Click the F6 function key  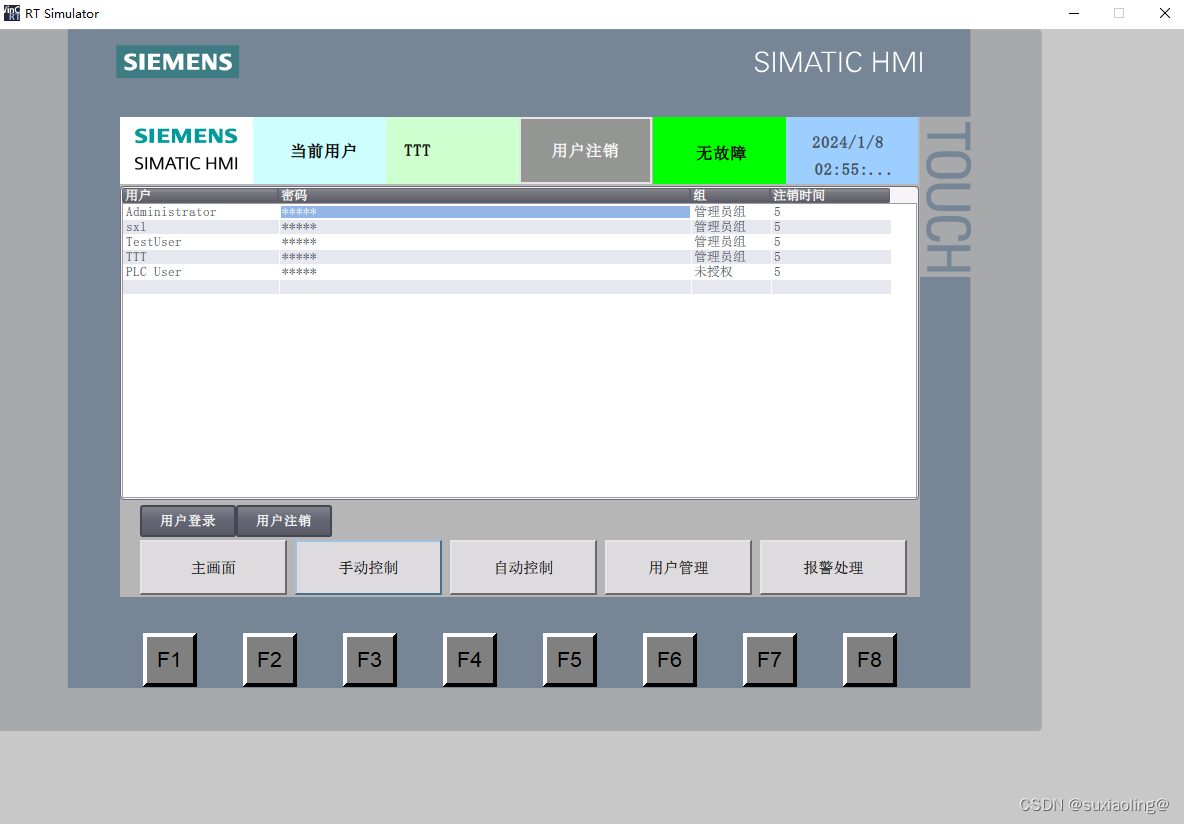670,659
